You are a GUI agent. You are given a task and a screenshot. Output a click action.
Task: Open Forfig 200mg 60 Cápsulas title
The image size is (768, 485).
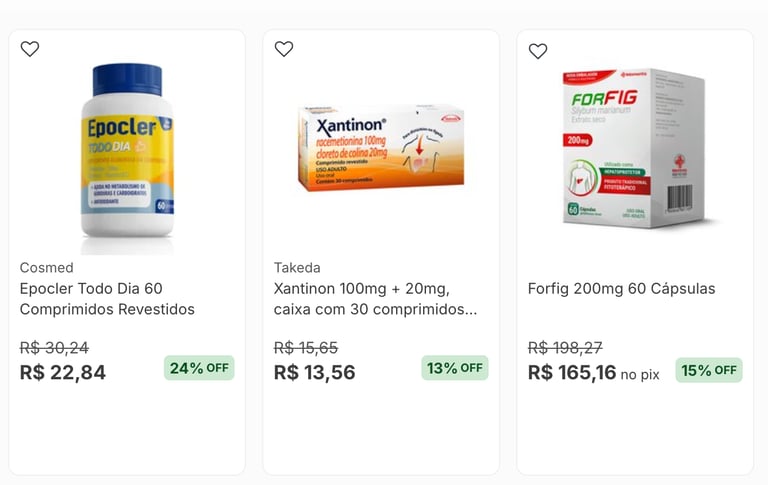[x=621, y=289]
